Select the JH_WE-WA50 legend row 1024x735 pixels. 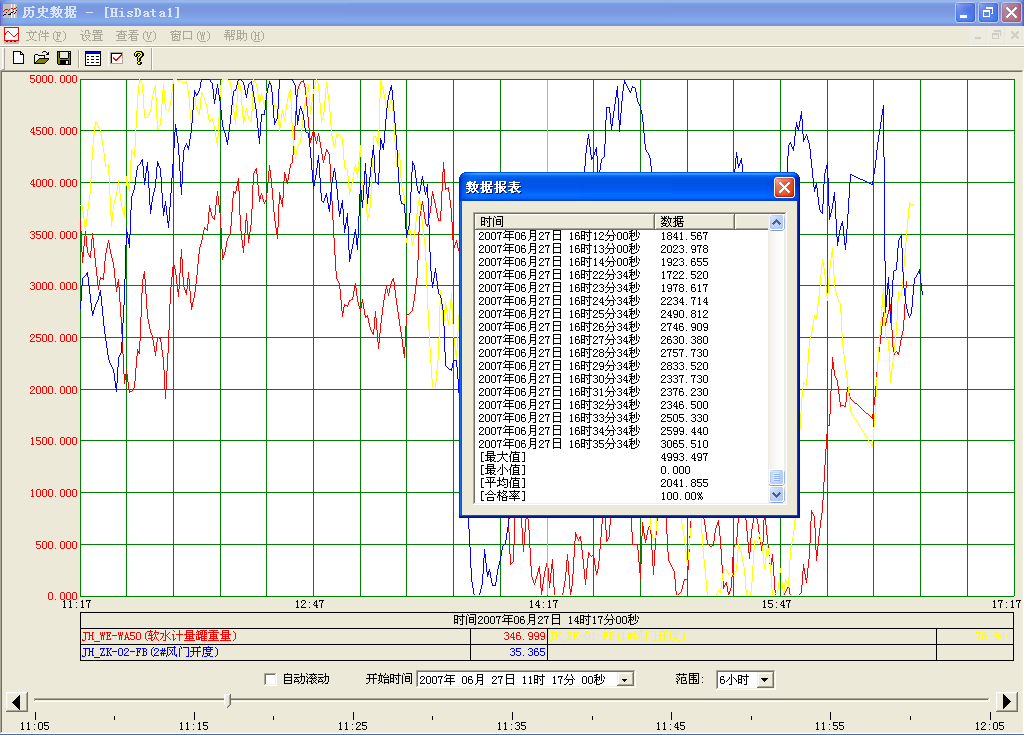click(160, 636)
